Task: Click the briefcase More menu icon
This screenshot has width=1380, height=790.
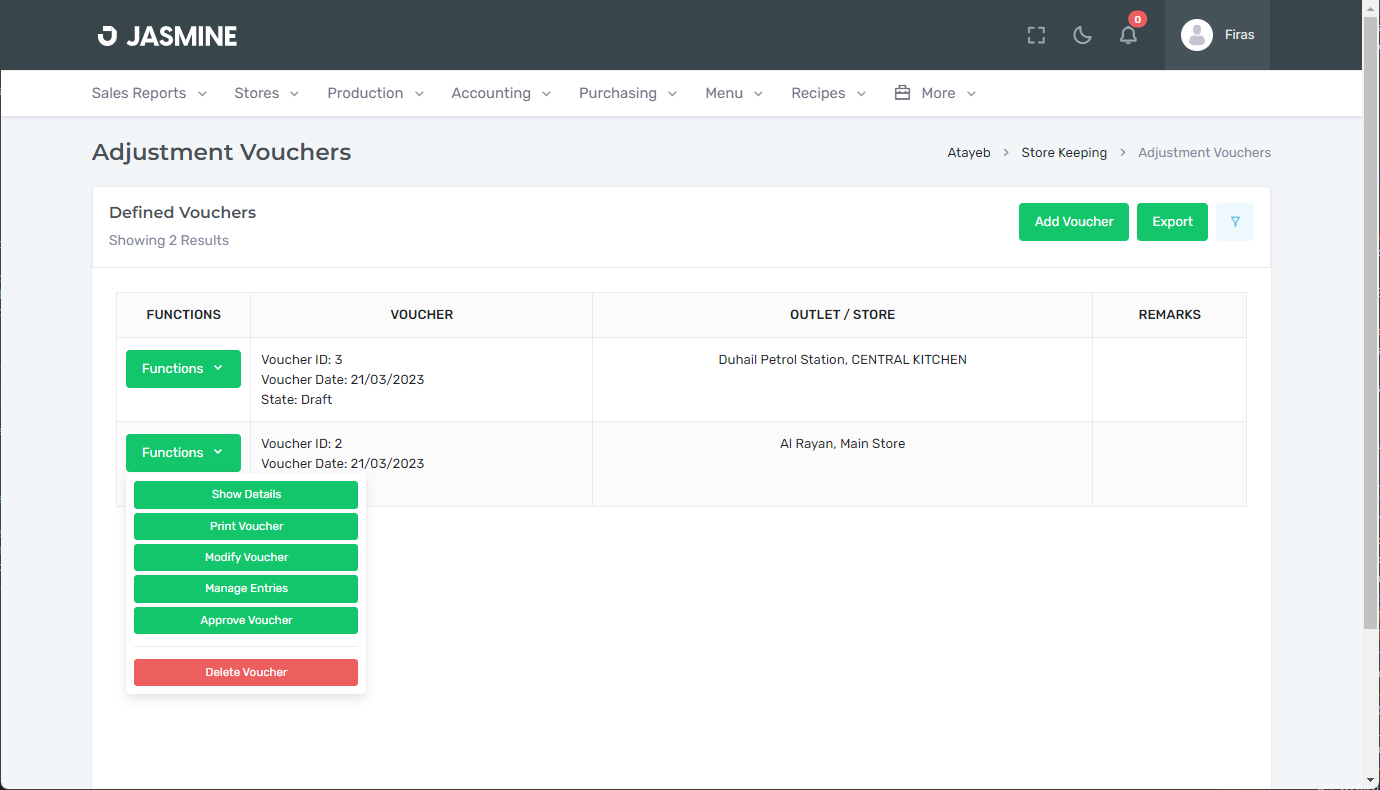Action: pyautogui.click(x=902, y=93)
